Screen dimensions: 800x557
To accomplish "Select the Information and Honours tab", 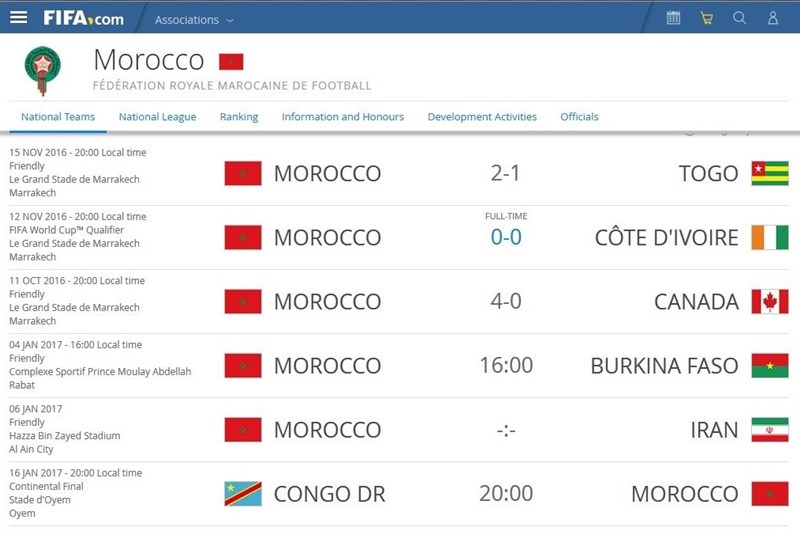I will 342,117.
